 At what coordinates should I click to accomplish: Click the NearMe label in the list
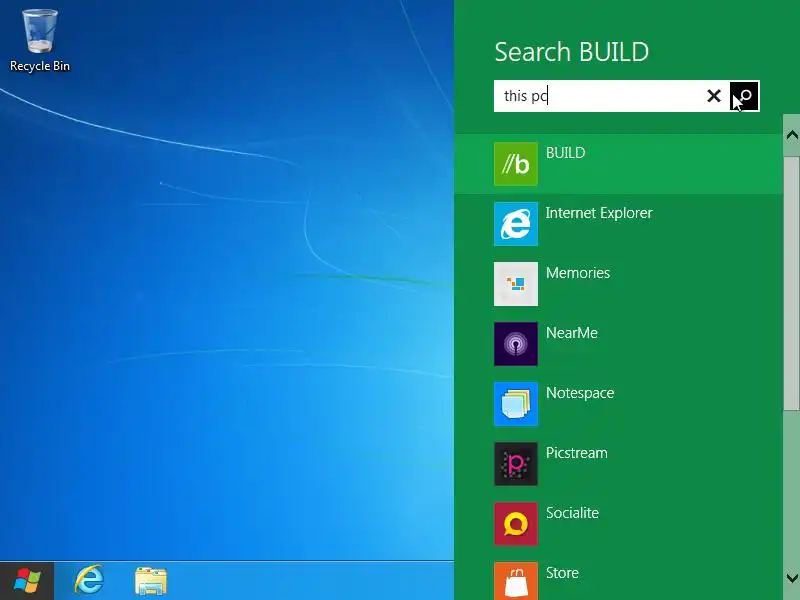(x=571, y=333)
